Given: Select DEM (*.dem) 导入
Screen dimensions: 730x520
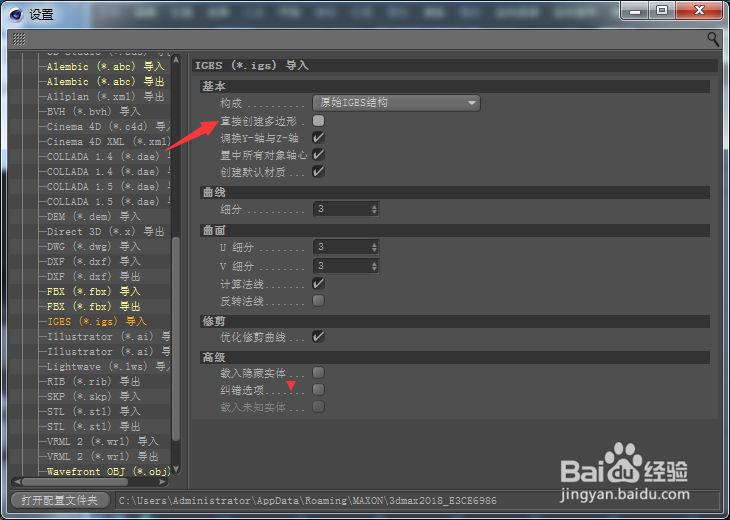Looking at the screenshot, I should [94, 216].
